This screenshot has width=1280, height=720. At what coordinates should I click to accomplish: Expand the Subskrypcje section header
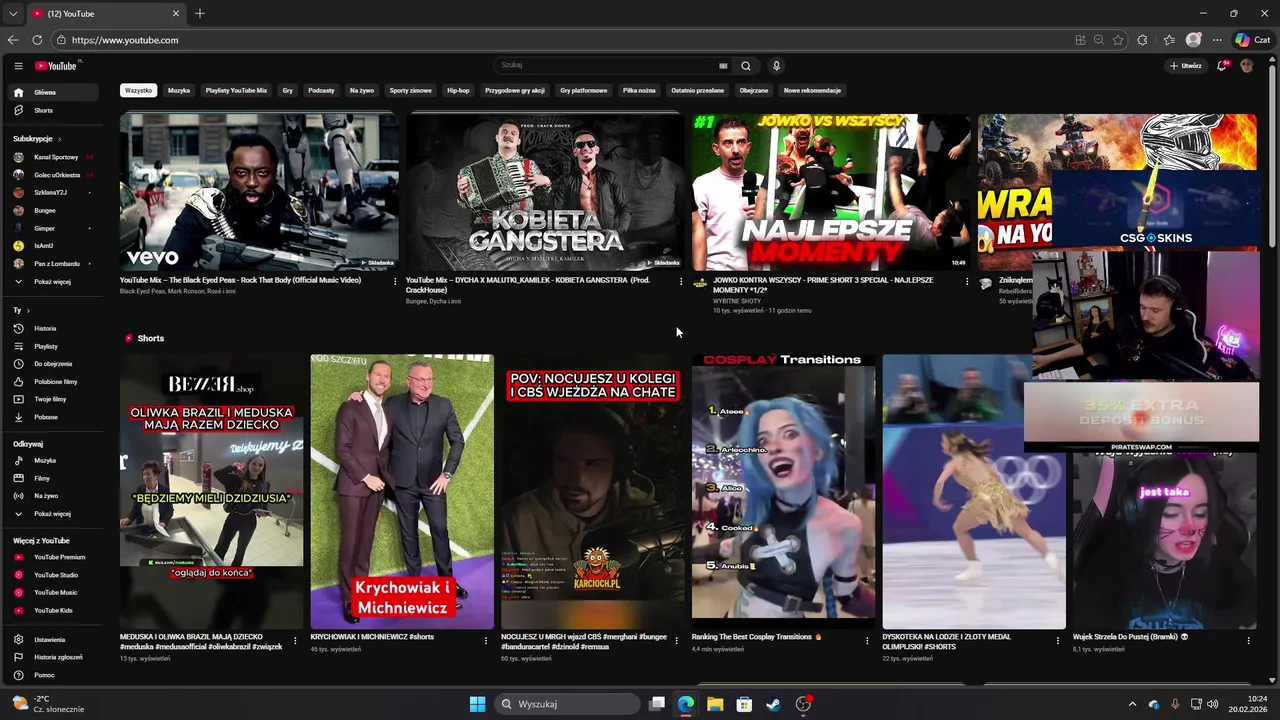(37, 139)
